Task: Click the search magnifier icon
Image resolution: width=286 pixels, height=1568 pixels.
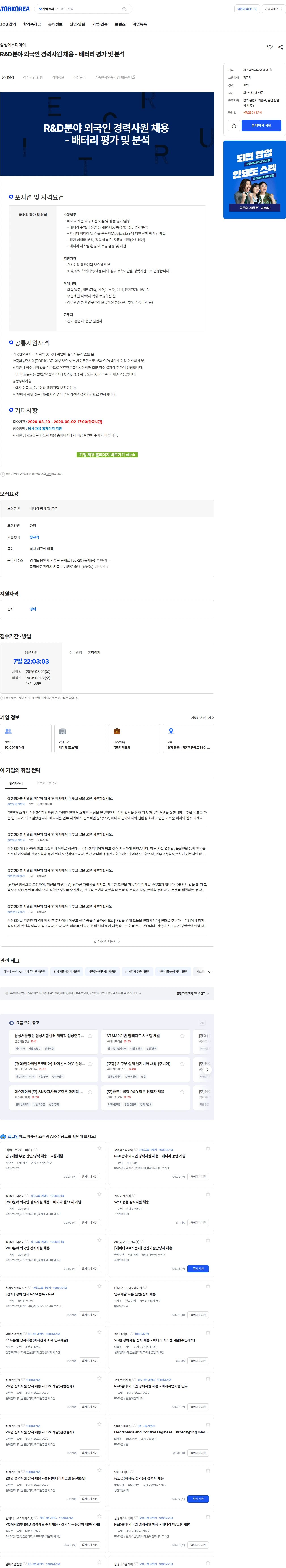Action: (124, 9)
